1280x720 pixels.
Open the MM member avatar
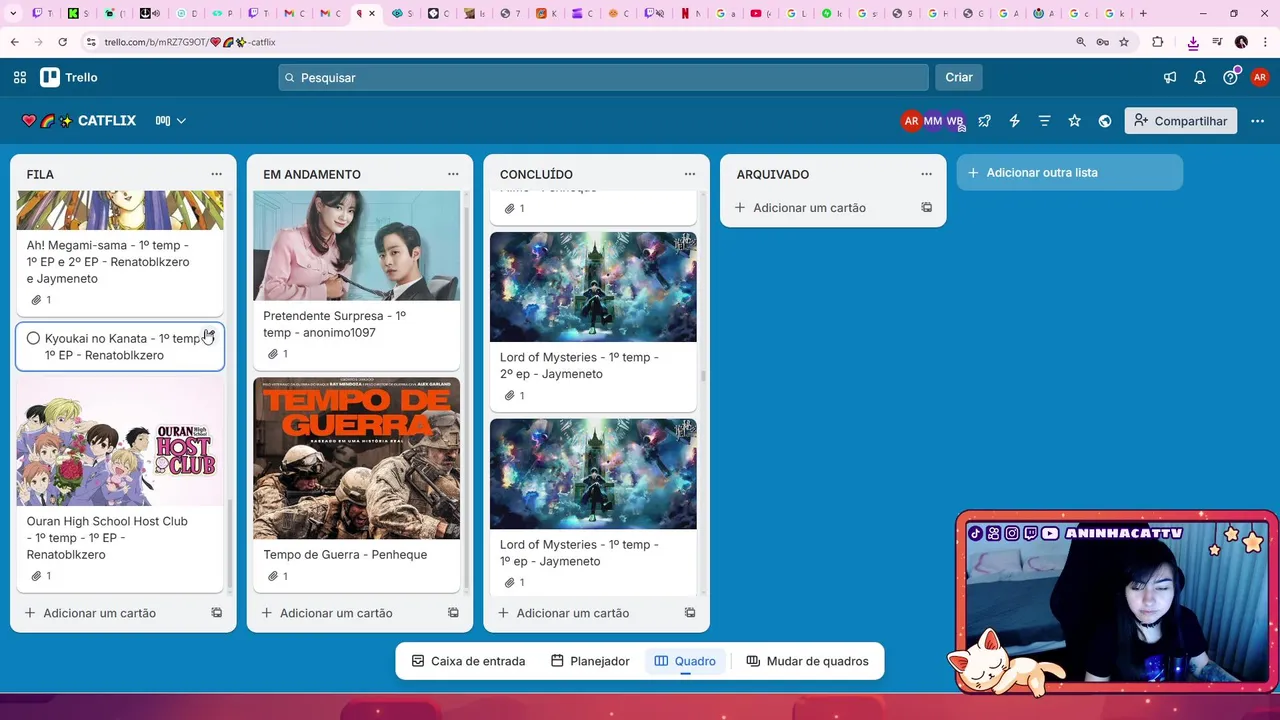(x=933, y=121)
